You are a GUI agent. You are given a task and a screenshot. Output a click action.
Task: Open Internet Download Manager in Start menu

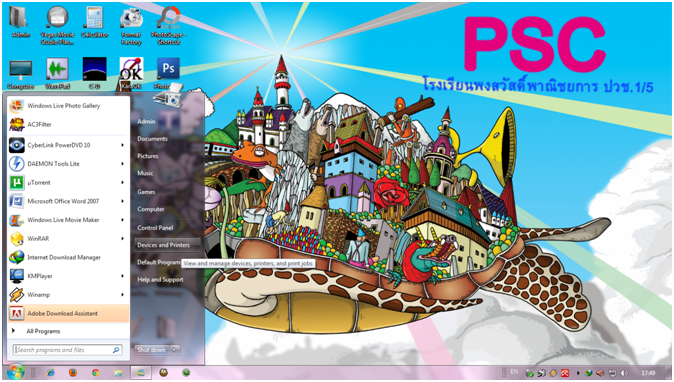click(x=69, y=257)
